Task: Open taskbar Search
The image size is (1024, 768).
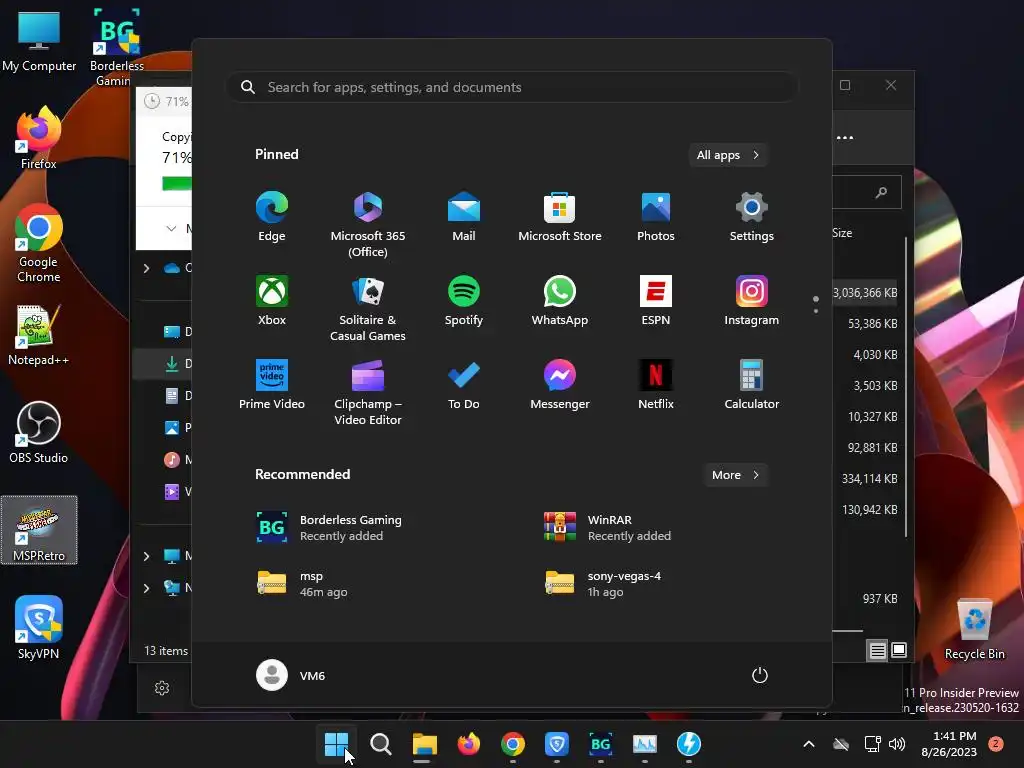Action: [381, 744]
